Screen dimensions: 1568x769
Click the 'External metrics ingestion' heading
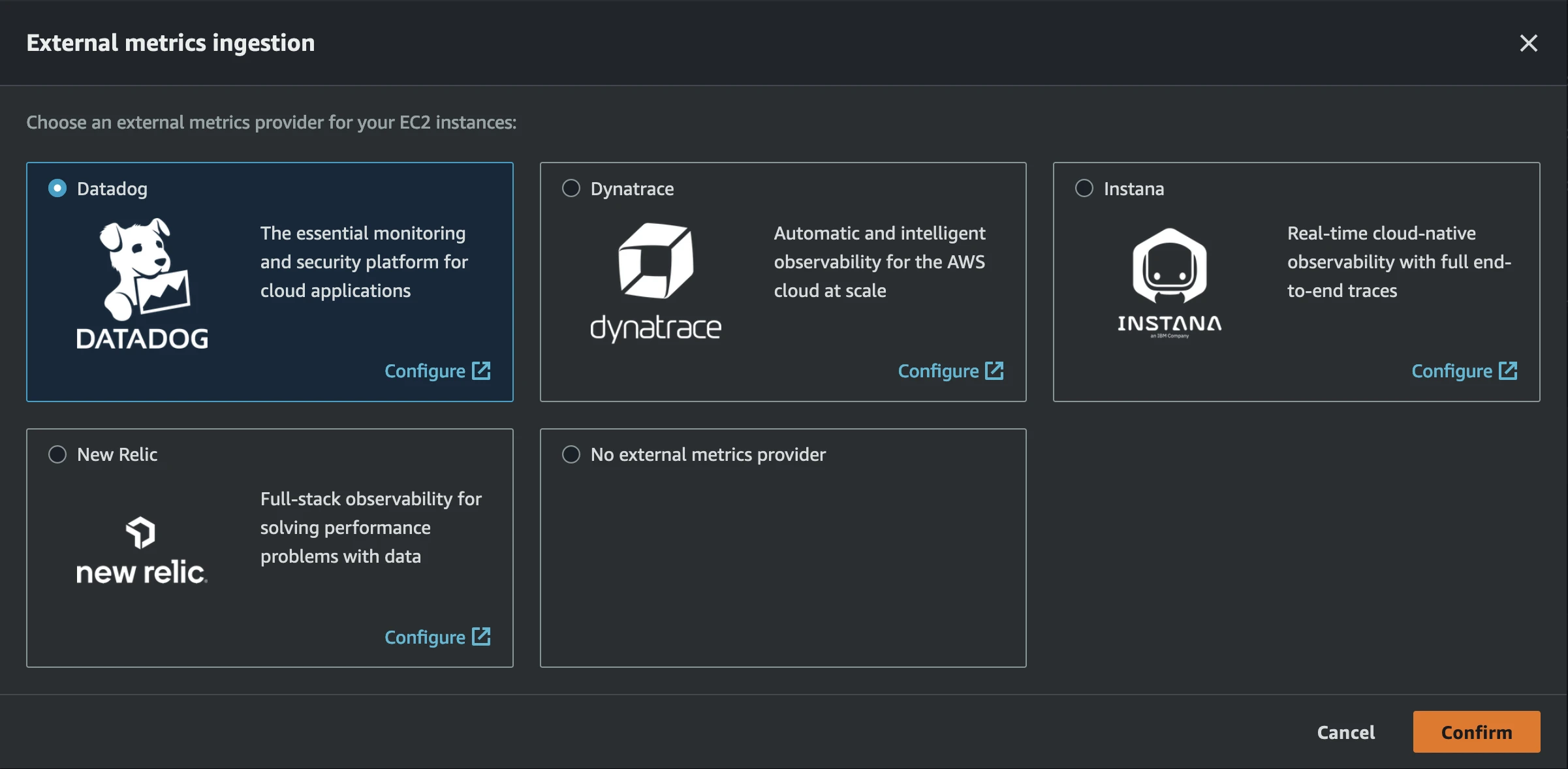click(x=170, y=43)
